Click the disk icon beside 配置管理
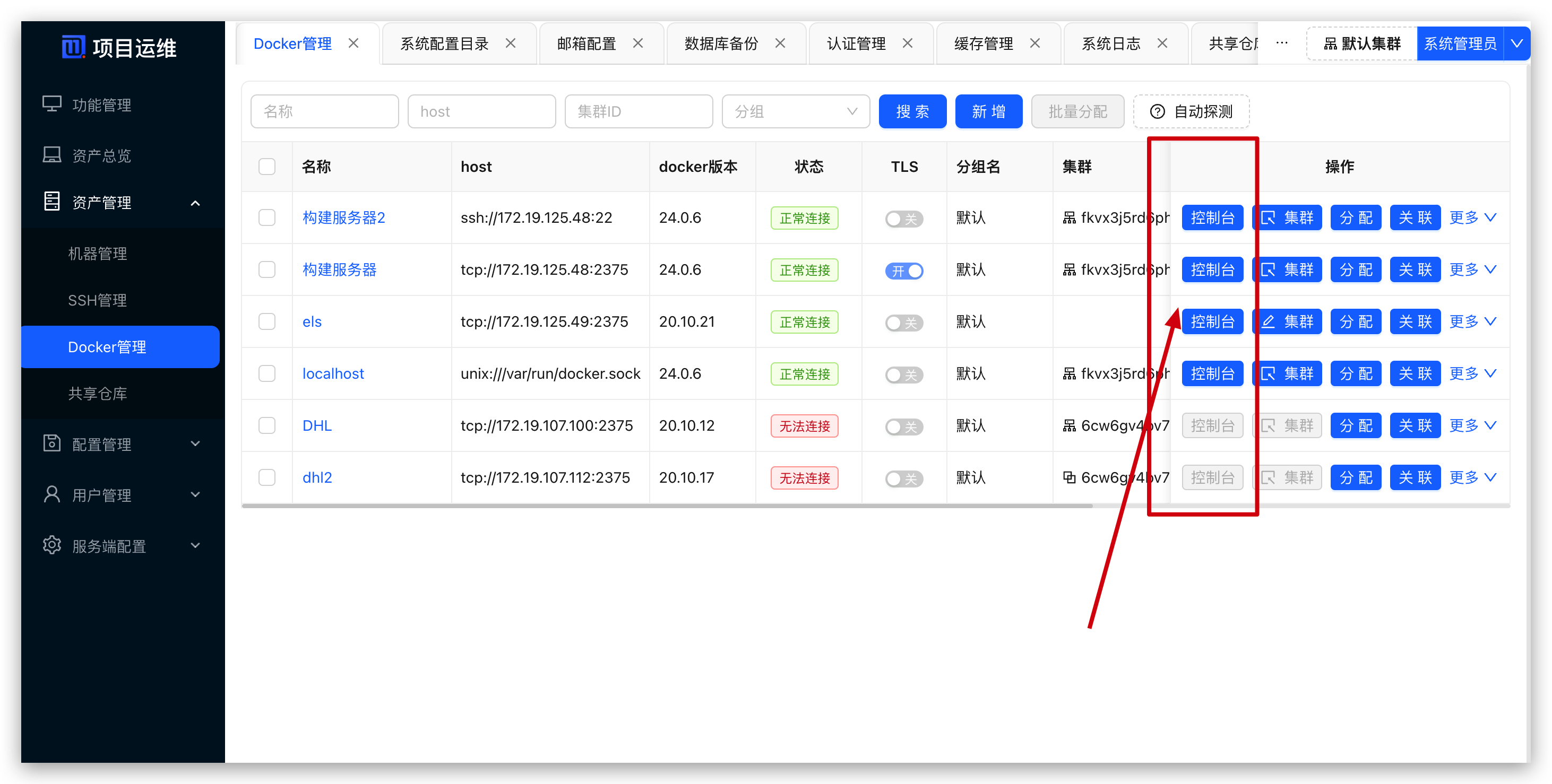 tap(52, 443)
